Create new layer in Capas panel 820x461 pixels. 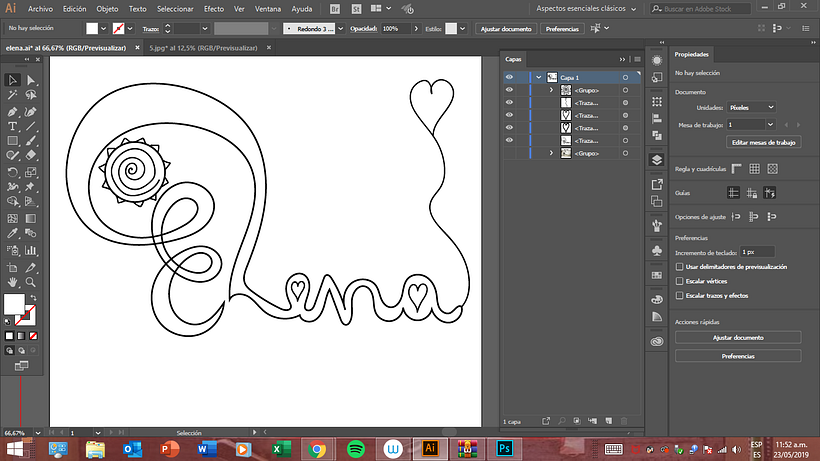tap(609, 421)
